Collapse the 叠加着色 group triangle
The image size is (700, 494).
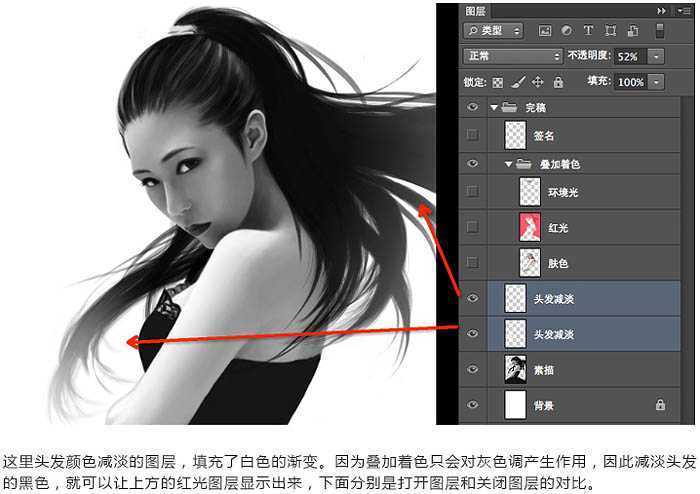(508, 165)
